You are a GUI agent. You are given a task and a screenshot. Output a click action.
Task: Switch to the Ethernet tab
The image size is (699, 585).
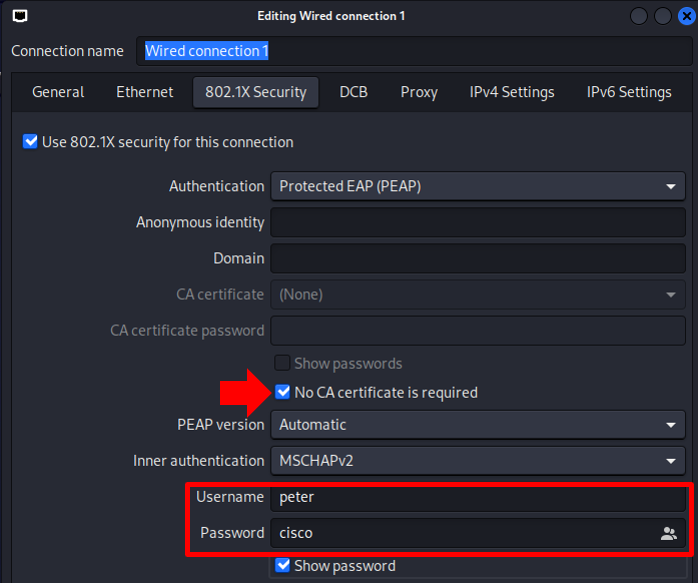pos(144,92)
